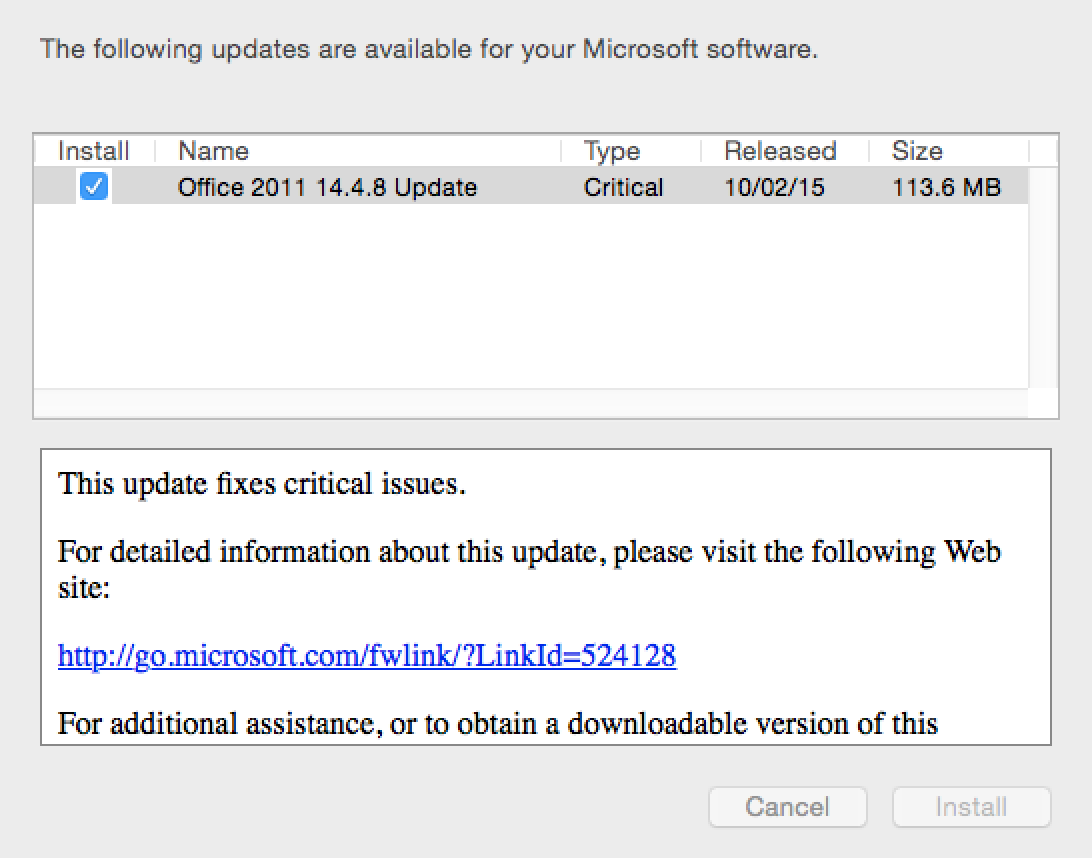Click the 'following updates are available' heading text

pyautogui.click(x=429, y=49)
